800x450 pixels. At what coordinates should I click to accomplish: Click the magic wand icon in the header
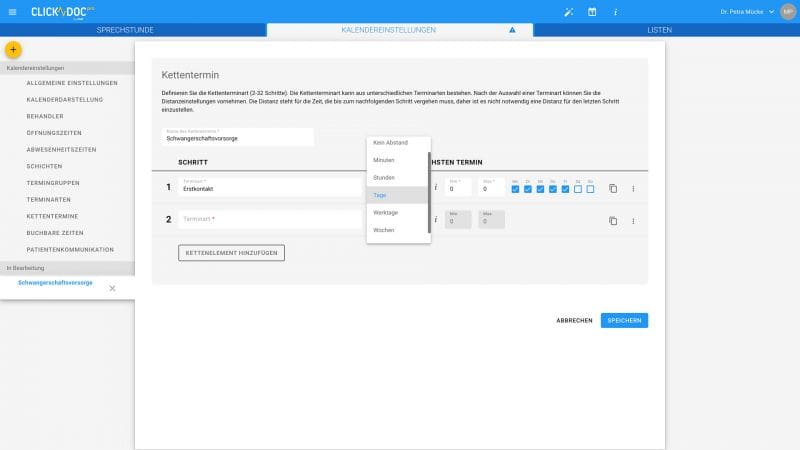click(x=569, y=11)
